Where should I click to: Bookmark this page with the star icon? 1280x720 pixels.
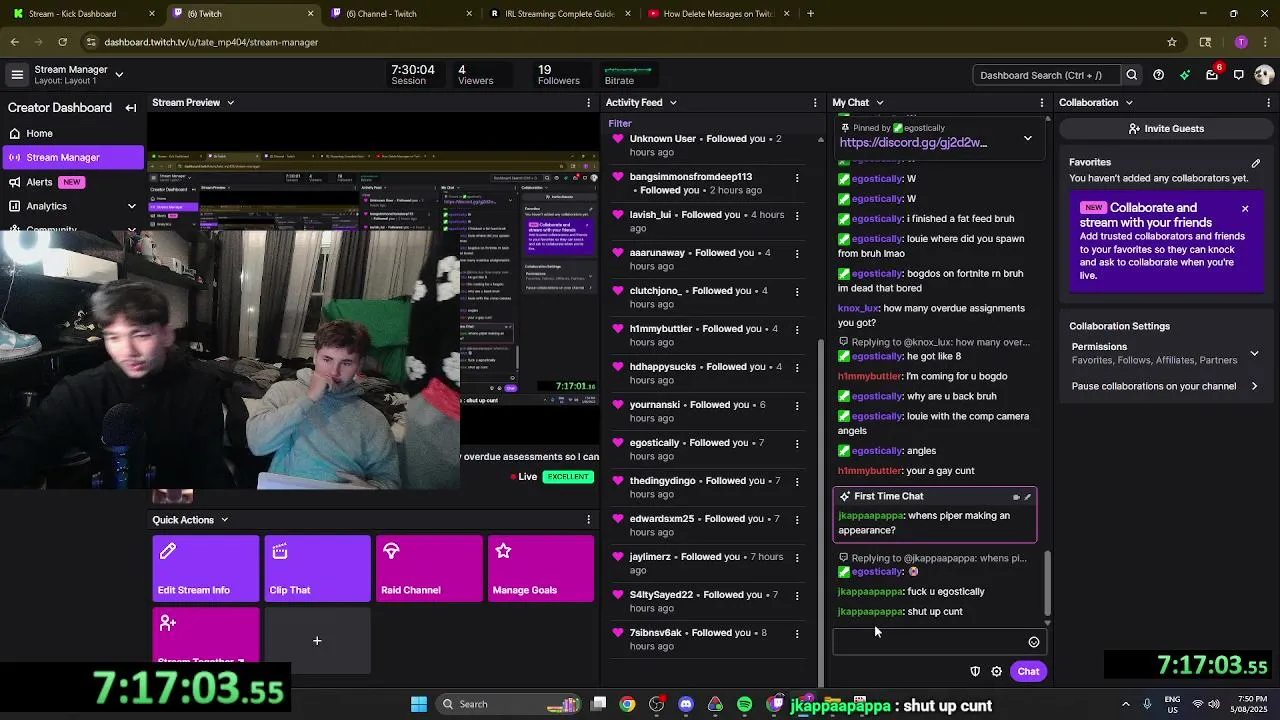[x=1171, y=42]
